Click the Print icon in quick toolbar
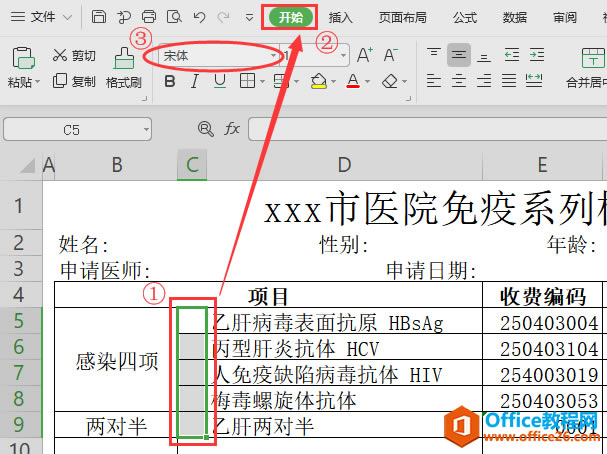The height and width of the screenshot is (454, 607). (x=149, y=17)
